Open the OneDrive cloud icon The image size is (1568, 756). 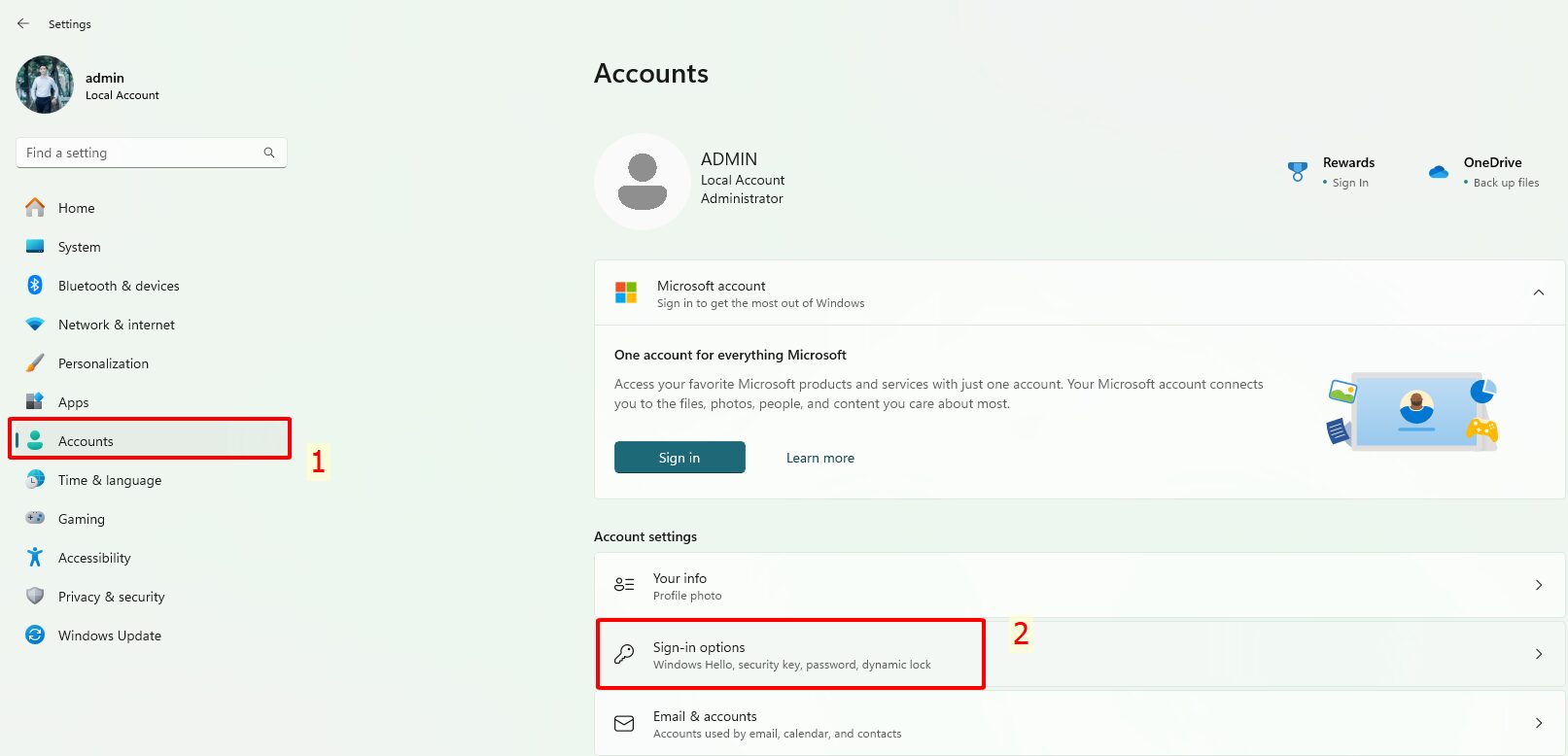(x=1439, y=172)
